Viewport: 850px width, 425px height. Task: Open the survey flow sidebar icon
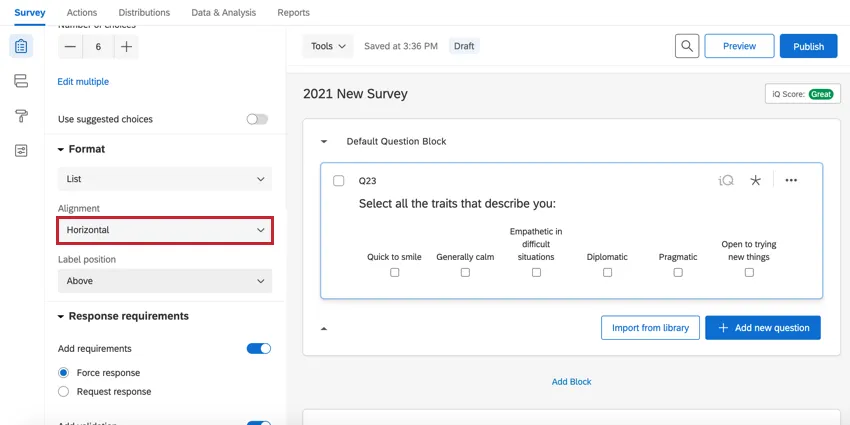coord(21,81)
